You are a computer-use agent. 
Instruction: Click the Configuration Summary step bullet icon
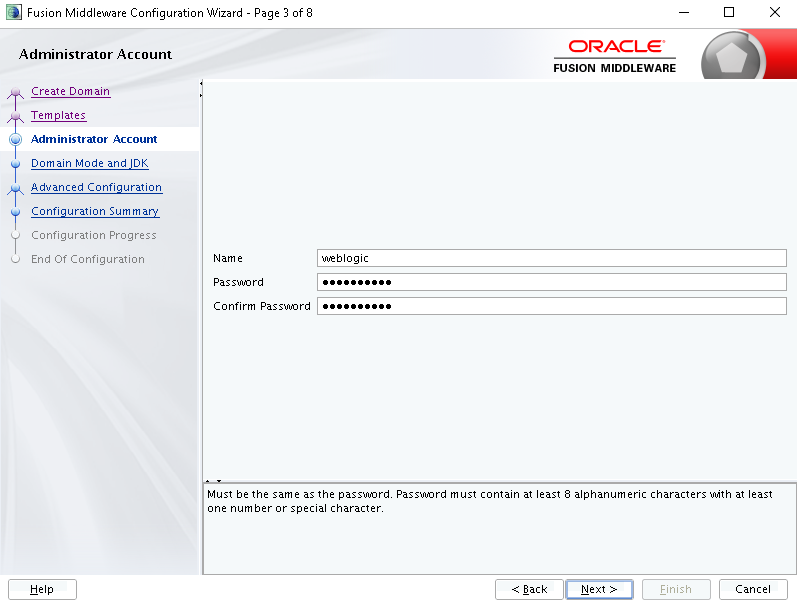(16, 212)
